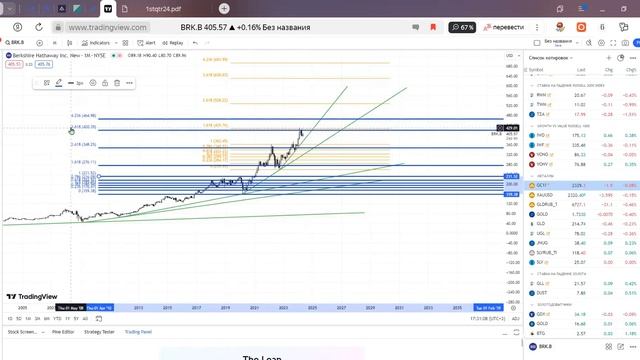Open drawing templates icon in floating toolbar
The image size is (640, 360).
[x=47, y=83]
